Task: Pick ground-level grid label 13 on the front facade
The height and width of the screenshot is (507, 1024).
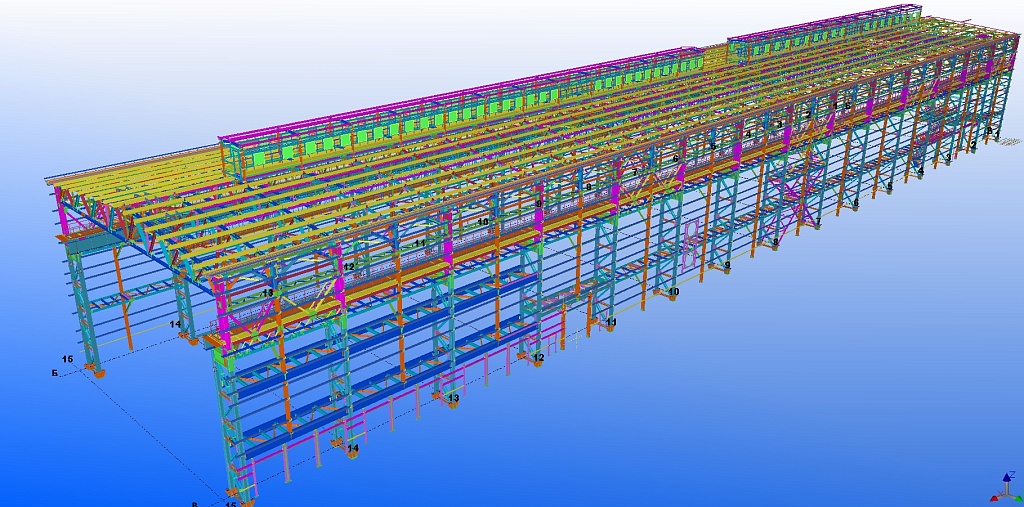Action: (x=453, y=398)
